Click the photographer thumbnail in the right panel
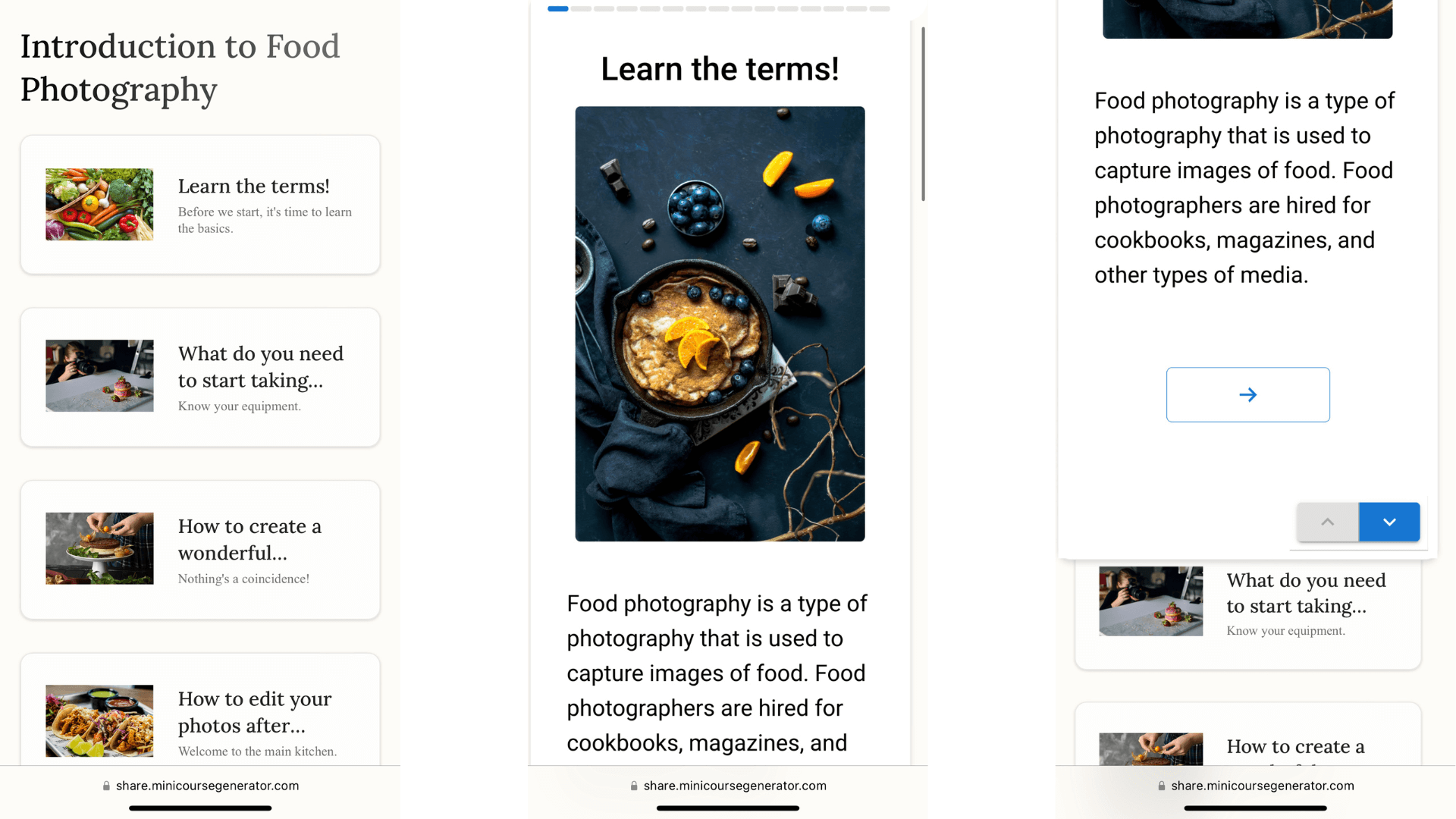Screen dimensions: 1456x819 pos(1150,601)
